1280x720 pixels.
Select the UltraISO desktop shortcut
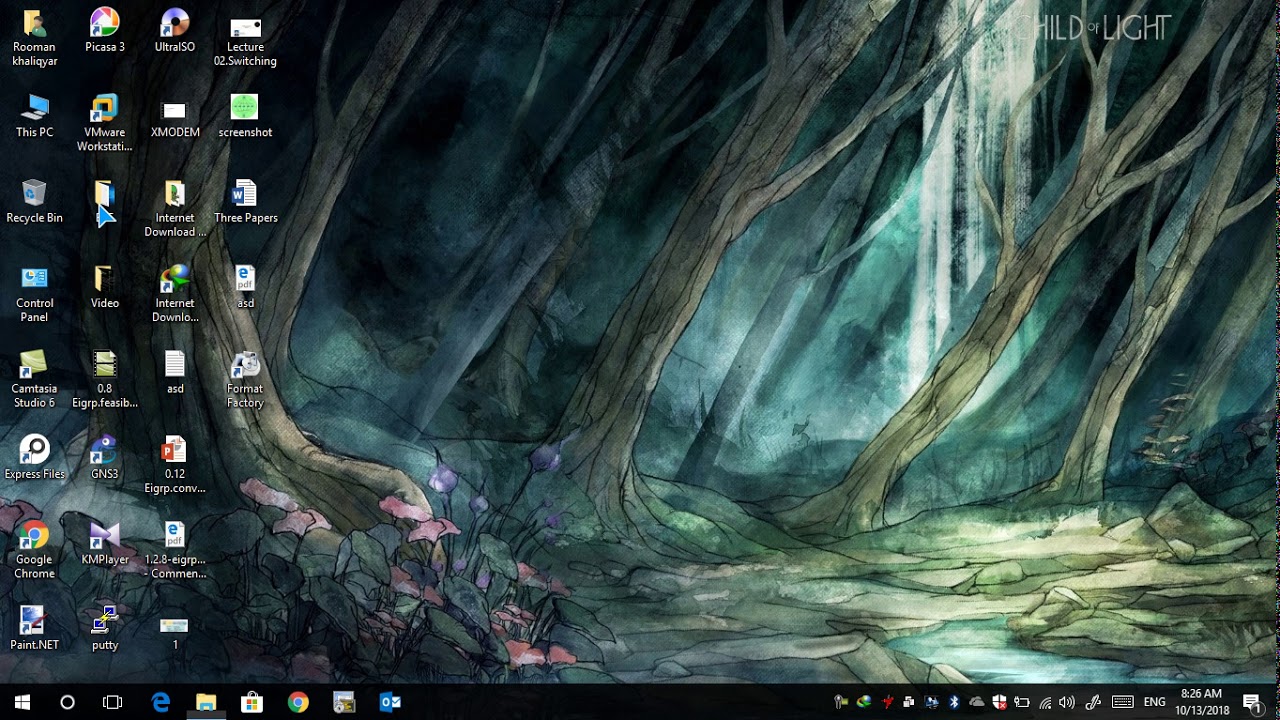pos(175,30)
